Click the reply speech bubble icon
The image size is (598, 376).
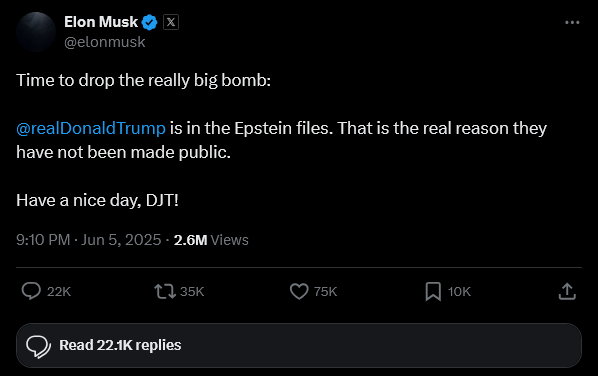[x=31, y=291]
